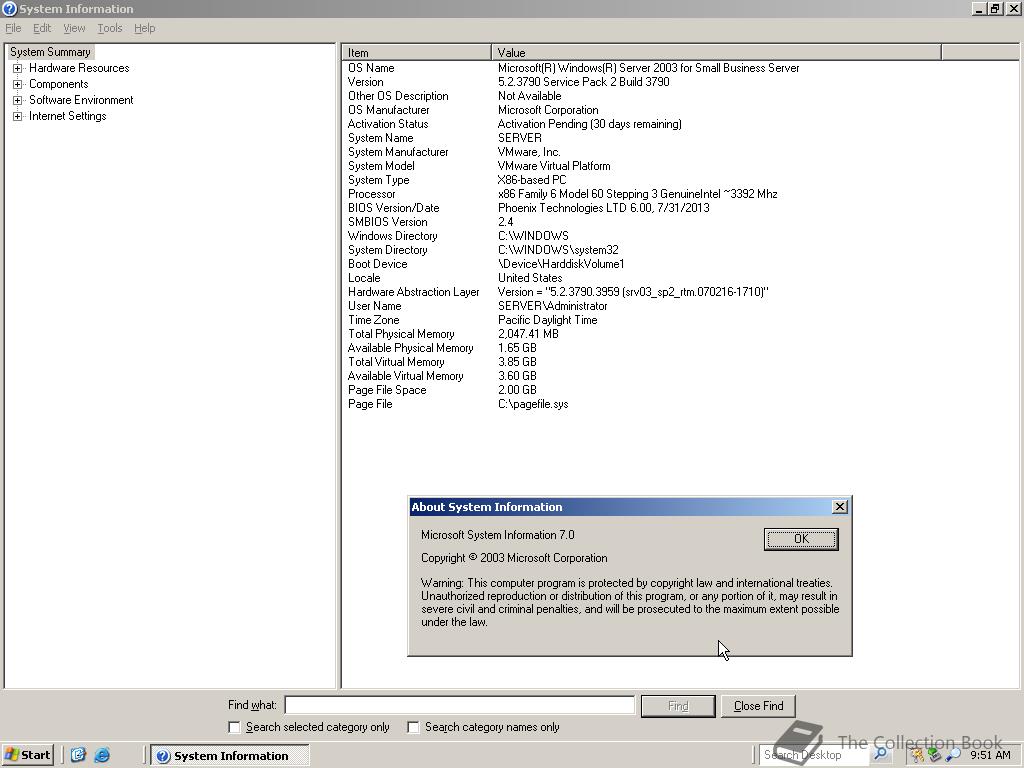
Task: Expand the Components node
Action: (18, 84)
